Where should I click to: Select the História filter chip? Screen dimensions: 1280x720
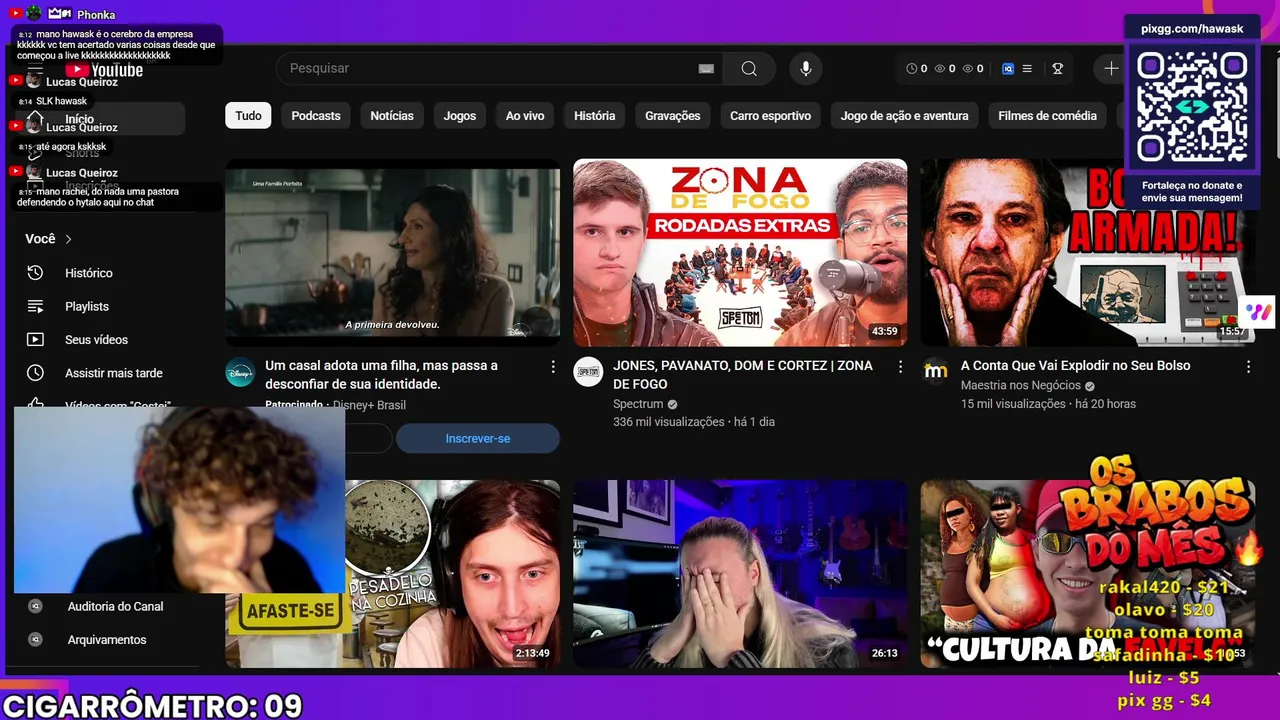(595, 116)
